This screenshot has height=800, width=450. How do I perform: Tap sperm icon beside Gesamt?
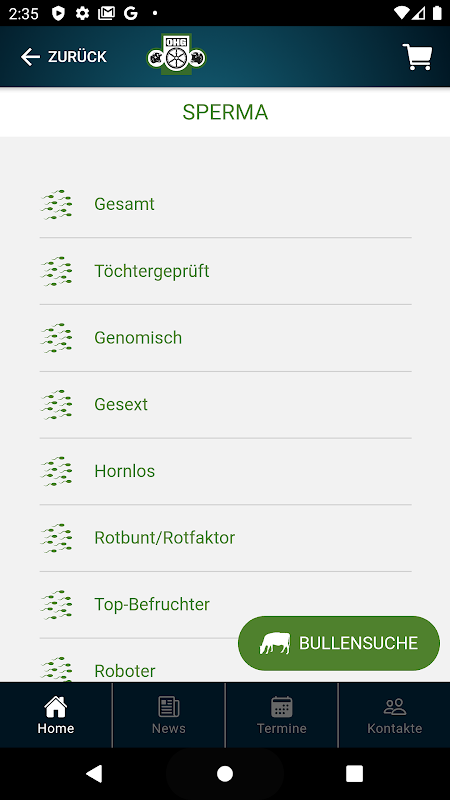[x=56, y=204]
